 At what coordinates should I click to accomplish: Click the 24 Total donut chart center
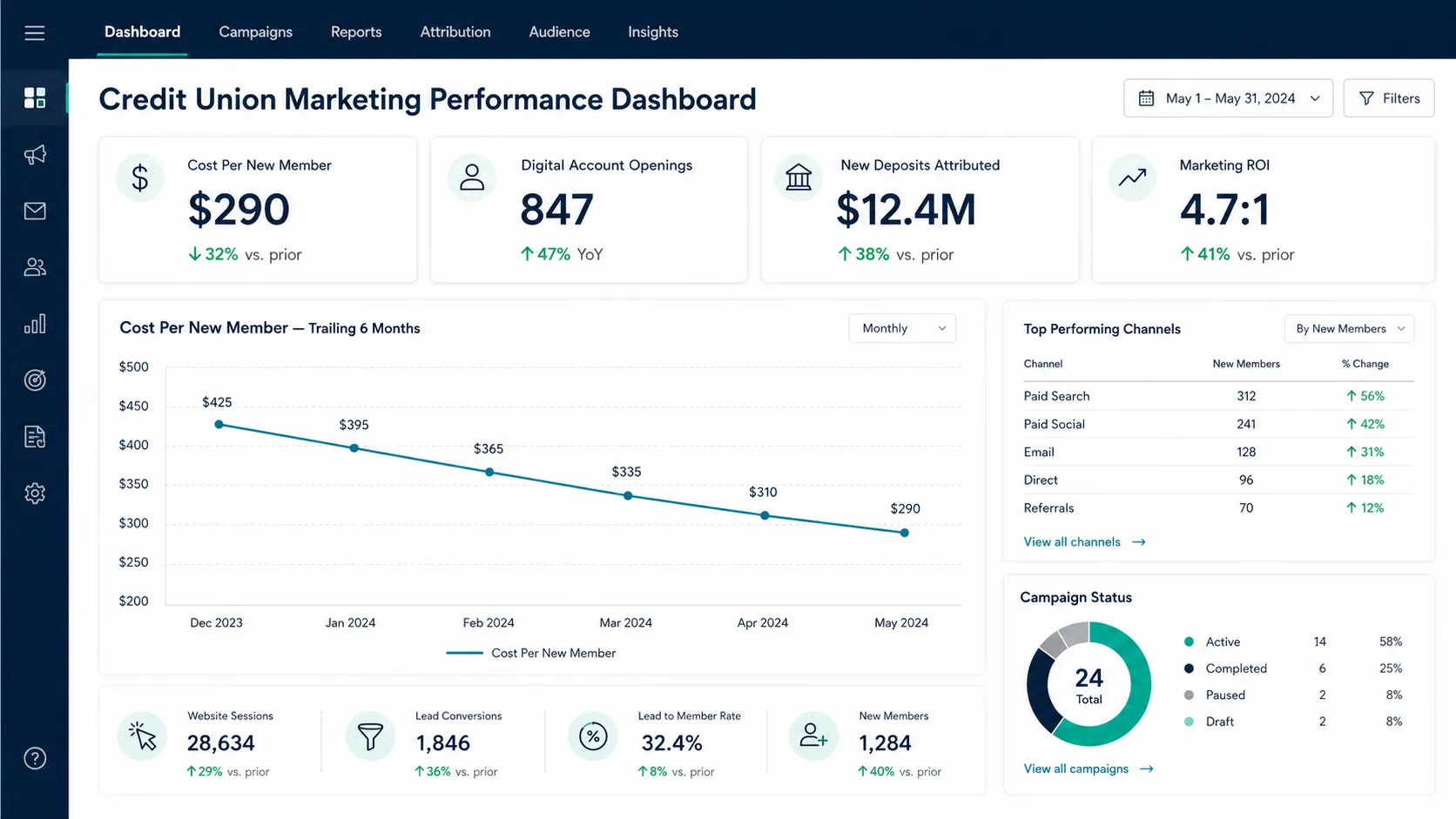[x=1089, y=685]
